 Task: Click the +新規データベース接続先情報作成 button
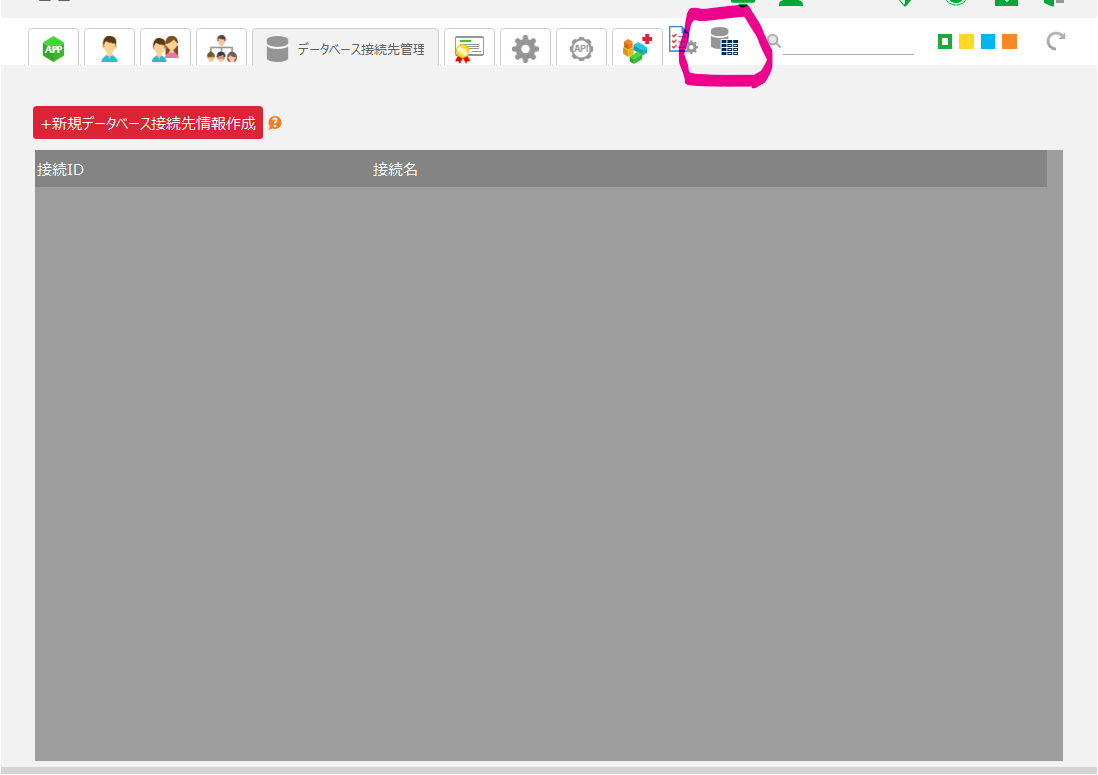[148, 123]
